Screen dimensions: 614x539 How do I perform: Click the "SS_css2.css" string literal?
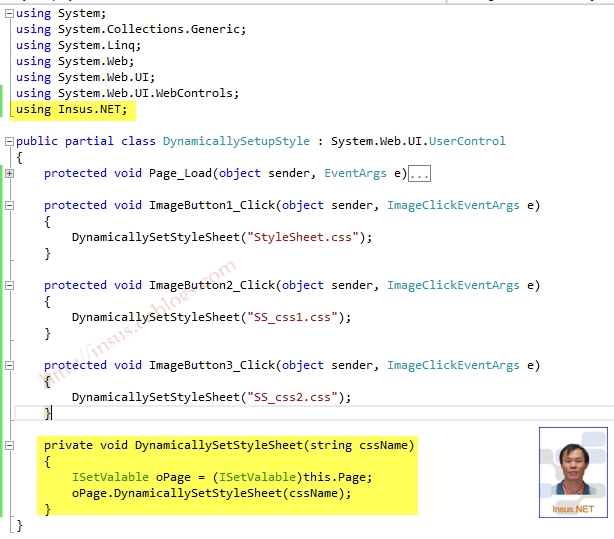(293, 397)
